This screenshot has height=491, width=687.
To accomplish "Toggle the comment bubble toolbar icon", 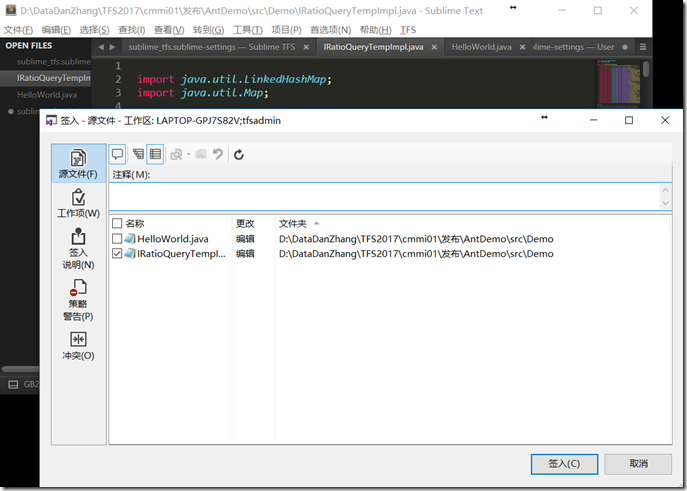I will [117, 154].
